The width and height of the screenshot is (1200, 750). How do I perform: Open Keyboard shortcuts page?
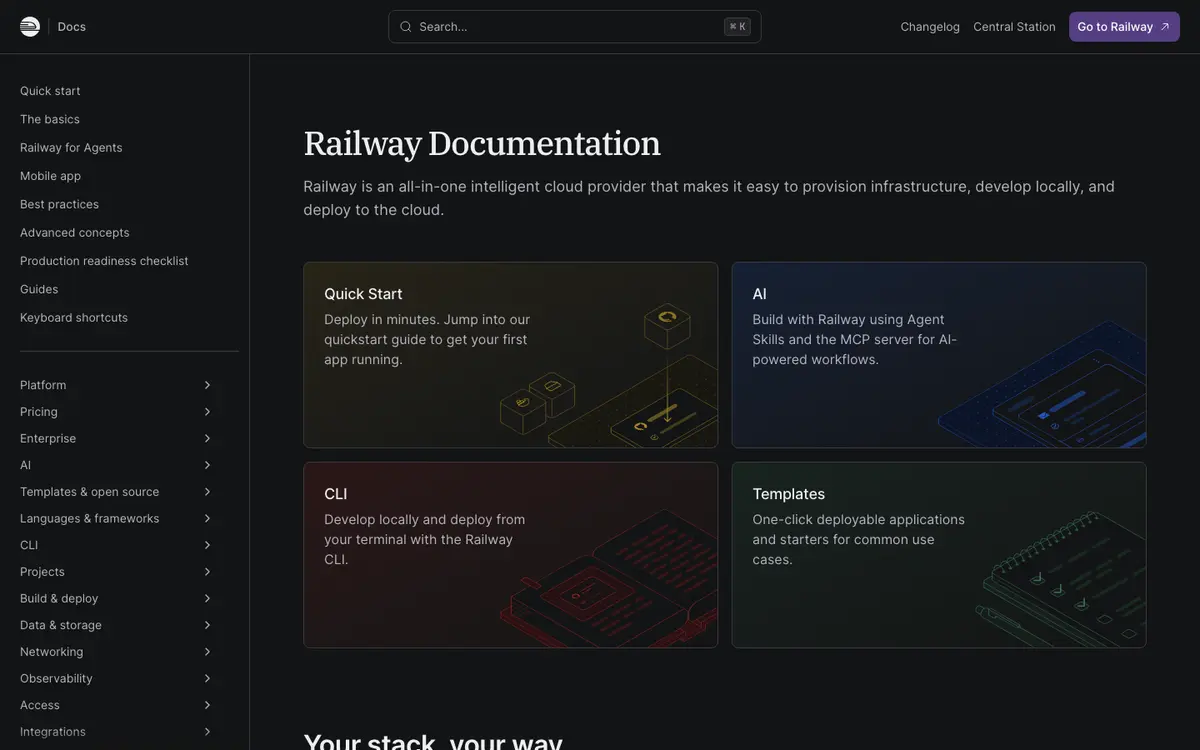click(x=74, y=318)
